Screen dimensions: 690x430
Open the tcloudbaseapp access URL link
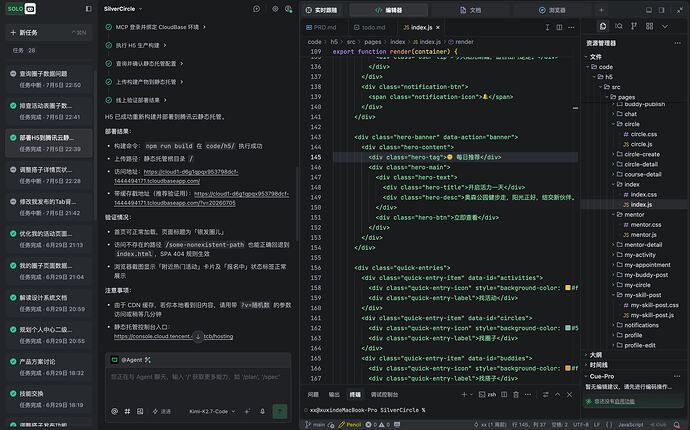point(176,176)
